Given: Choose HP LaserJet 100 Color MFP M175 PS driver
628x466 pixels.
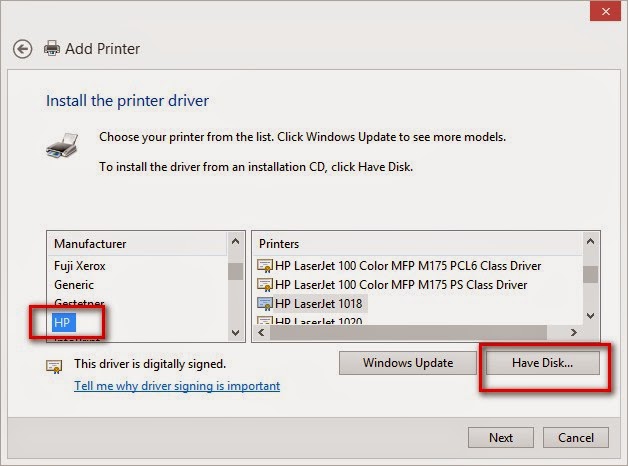Looking at the screenshot, I should (x=401, y=285).
